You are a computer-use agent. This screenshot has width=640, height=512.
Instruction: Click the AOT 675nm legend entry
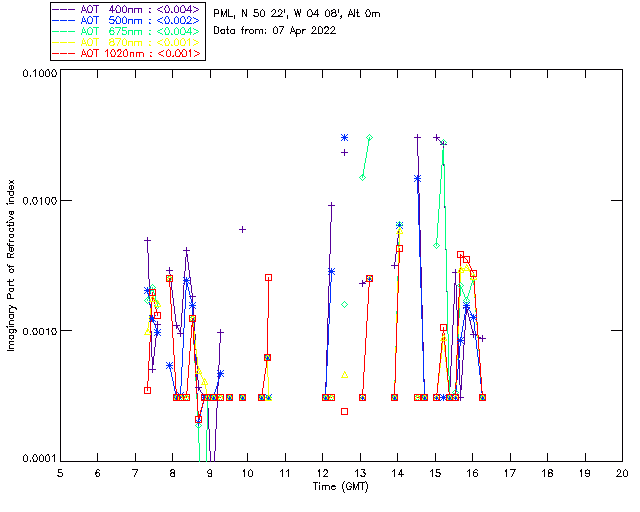pyautogui.click(x=130, y=32)
